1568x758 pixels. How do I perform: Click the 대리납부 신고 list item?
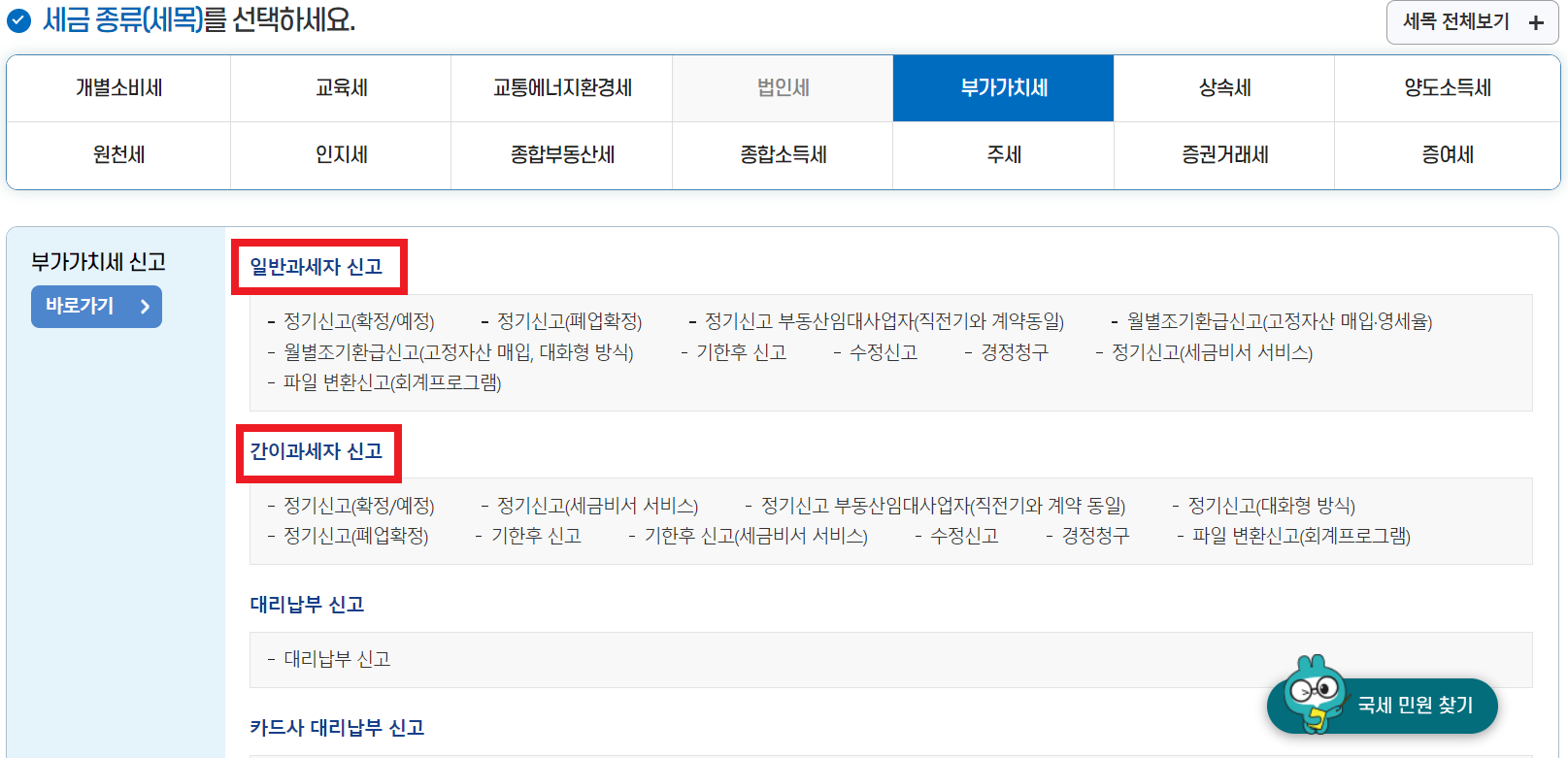click(336, 659)
